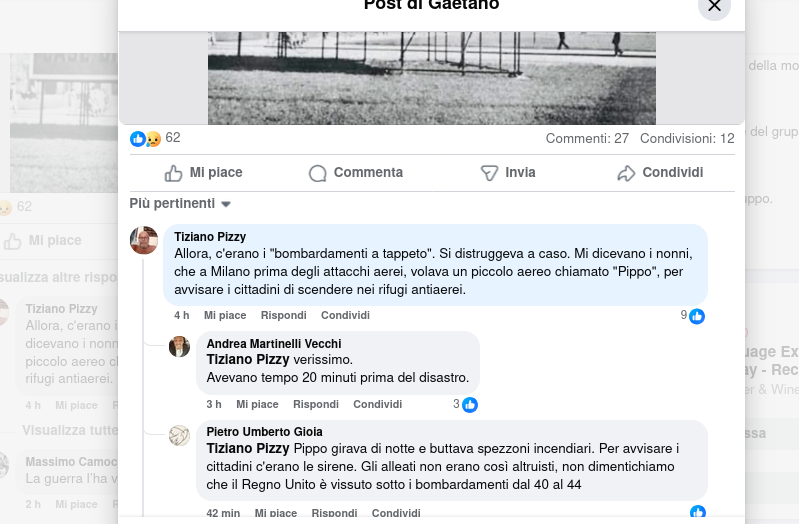799x524 pixels.
Task: Click the Commenta speech bubble icon
Action: pyautogui.click(x=317, y=173)
